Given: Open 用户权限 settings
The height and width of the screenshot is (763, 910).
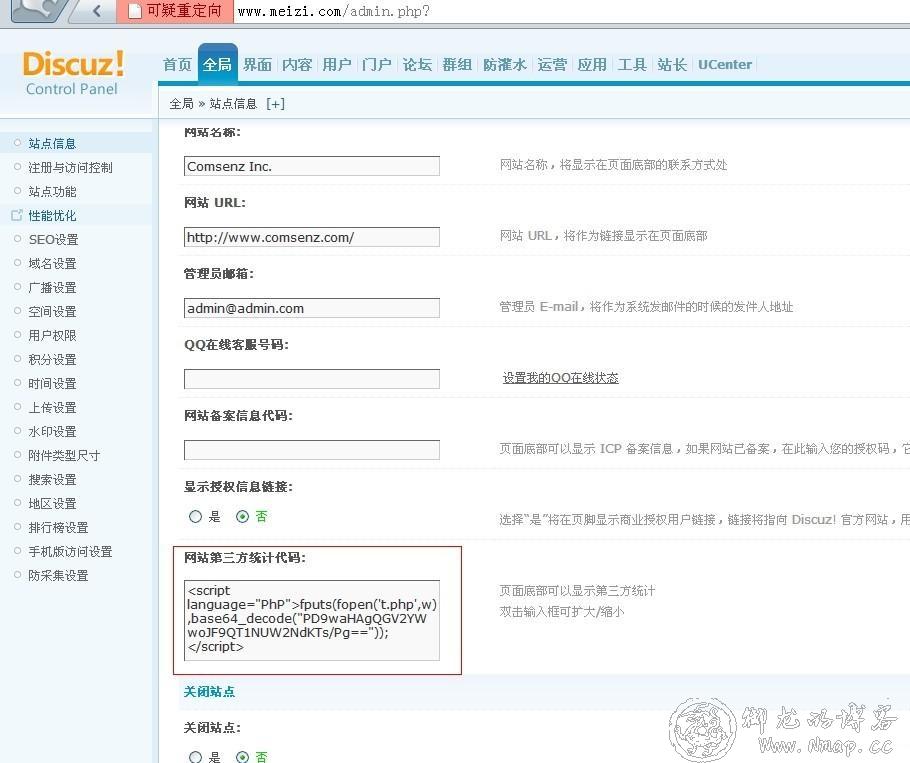Looking at the screenshot, I should tap(52, 335).
